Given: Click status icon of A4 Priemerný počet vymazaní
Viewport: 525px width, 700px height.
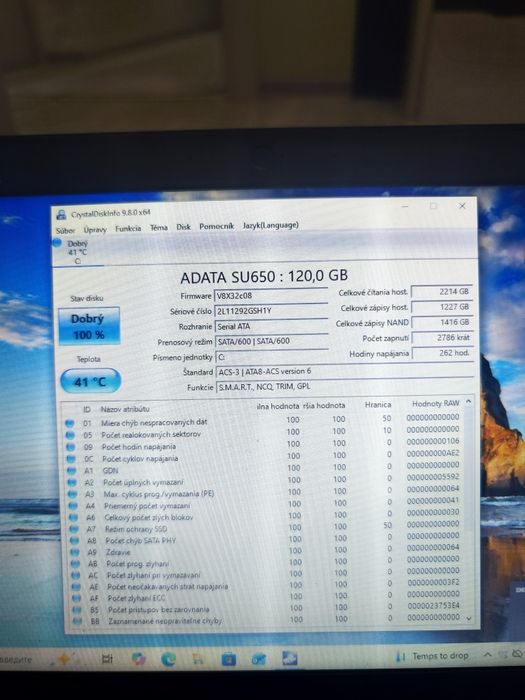Looking at the screenshot, I should pos(72,506).
